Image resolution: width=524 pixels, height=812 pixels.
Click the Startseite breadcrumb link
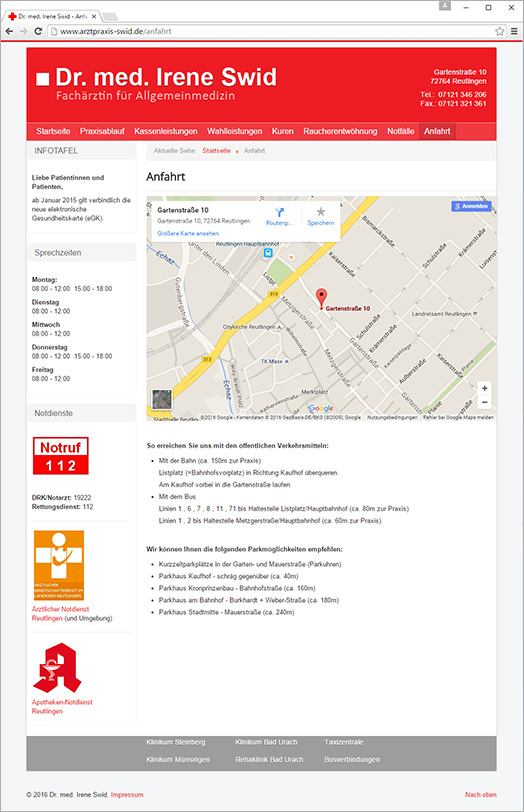216,151
